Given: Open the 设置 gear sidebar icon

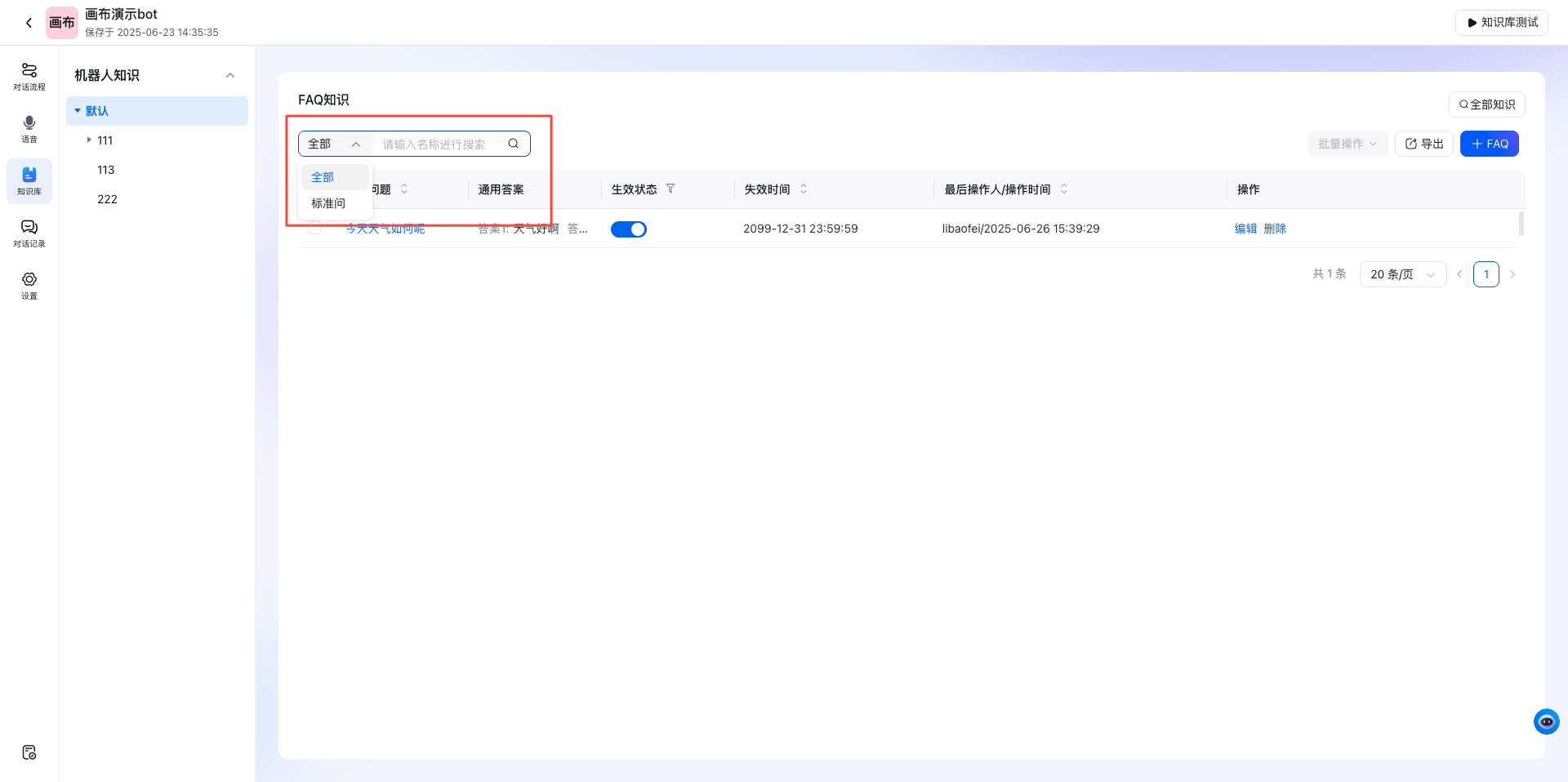Looking at the screenshot, I should (29, 285).
